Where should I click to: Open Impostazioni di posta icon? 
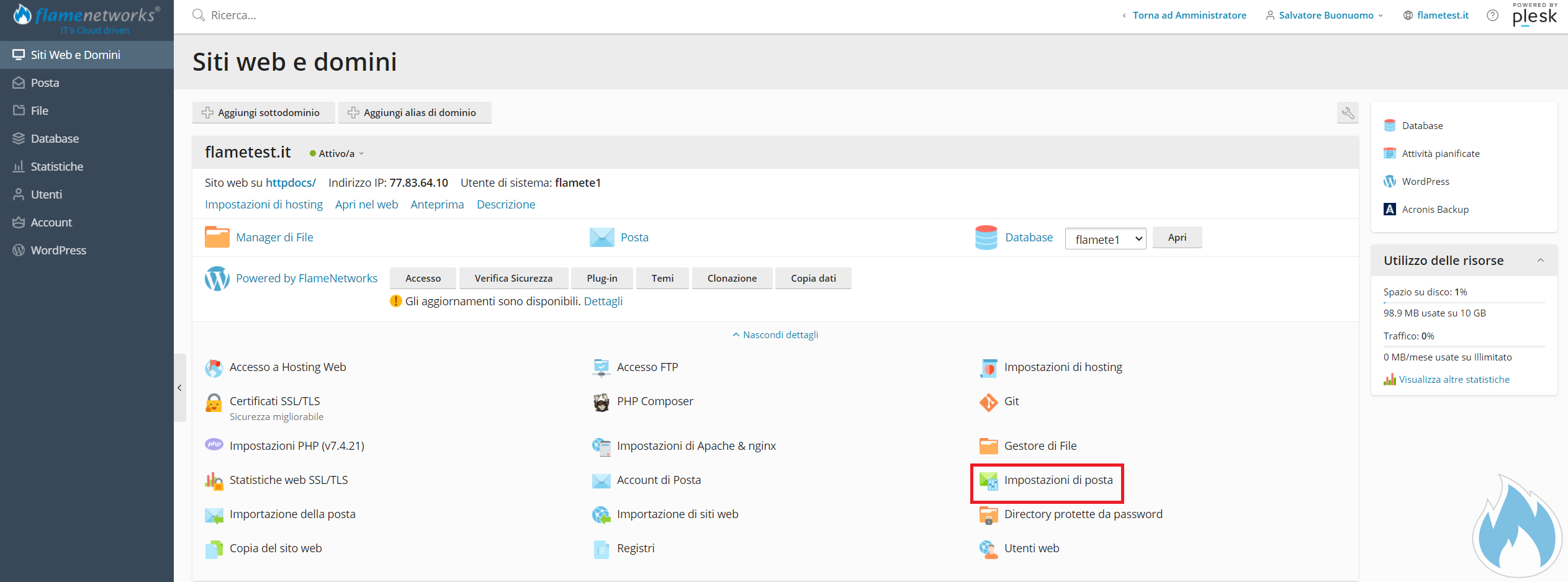[988, 481]
